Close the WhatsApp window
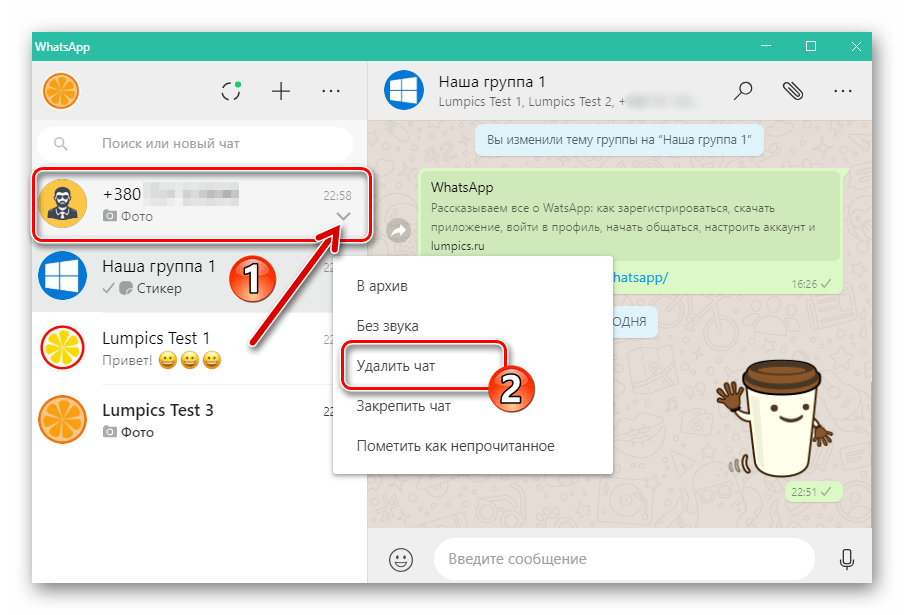Viewport: 904px width, 615px height. pyautogui.click(x=856, y=46)
